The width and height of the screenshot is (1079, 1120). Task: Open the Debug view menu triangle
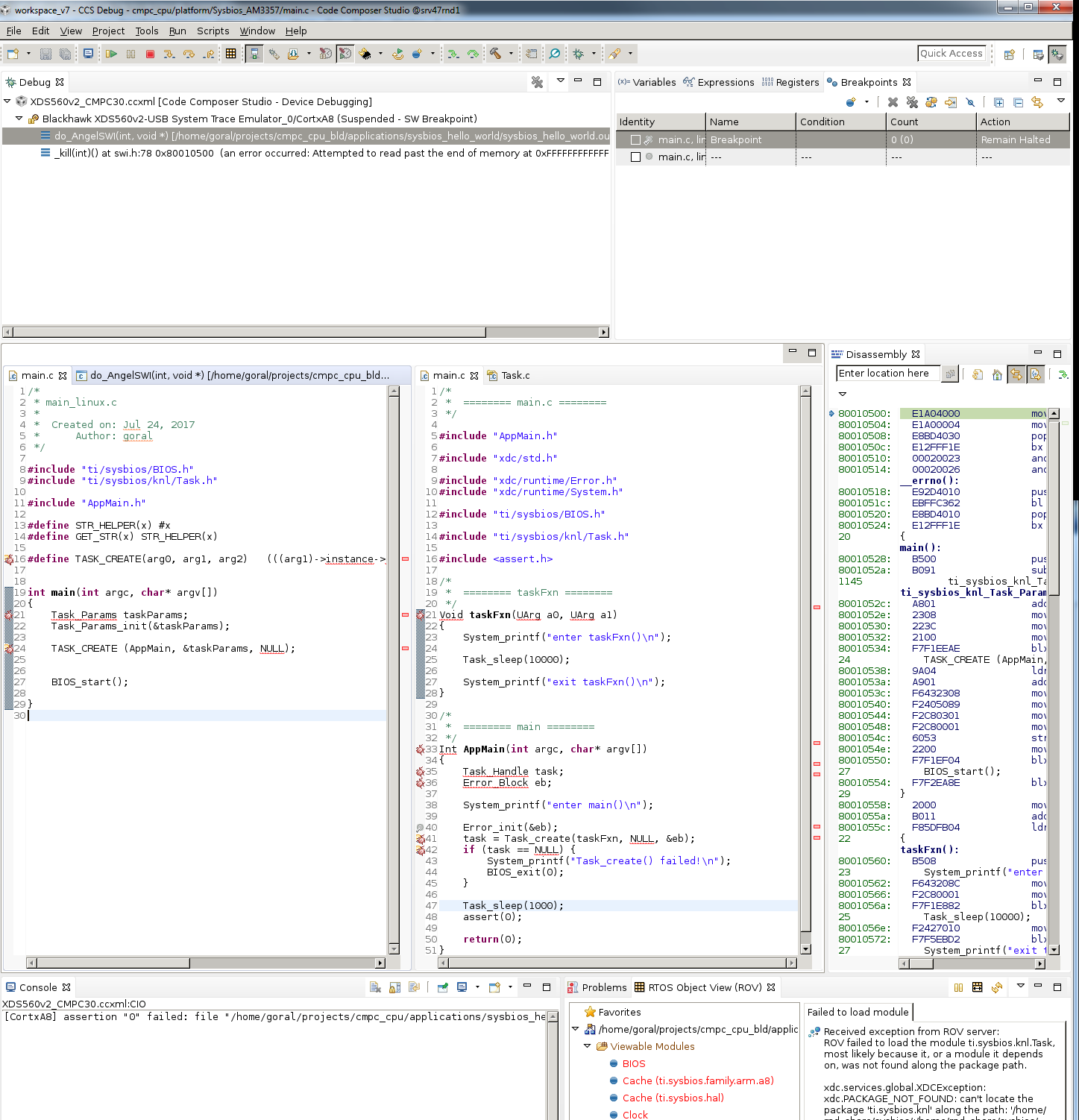point(560,81)
